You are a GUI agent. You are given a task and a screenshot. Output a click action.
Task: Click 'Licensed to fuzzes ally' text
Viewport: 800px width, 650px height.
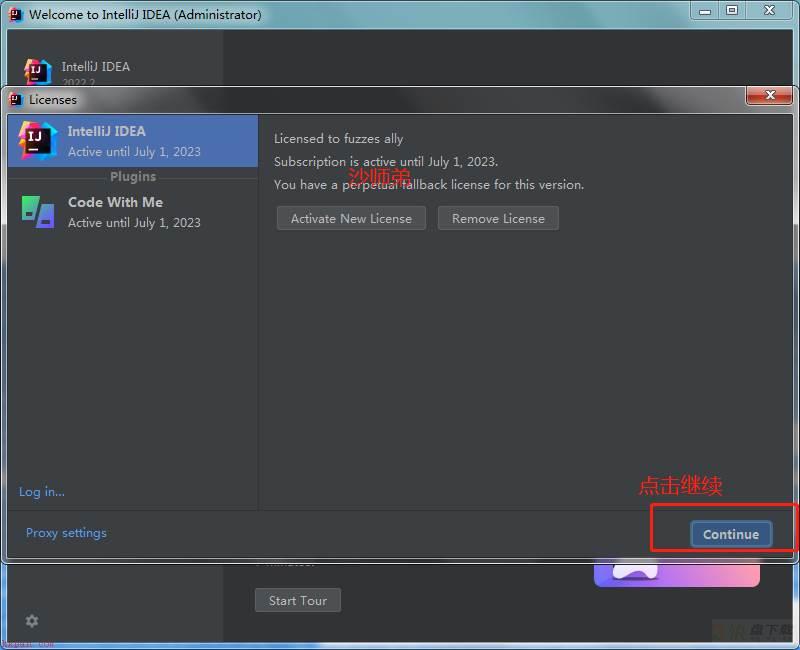tap(338, 139)
